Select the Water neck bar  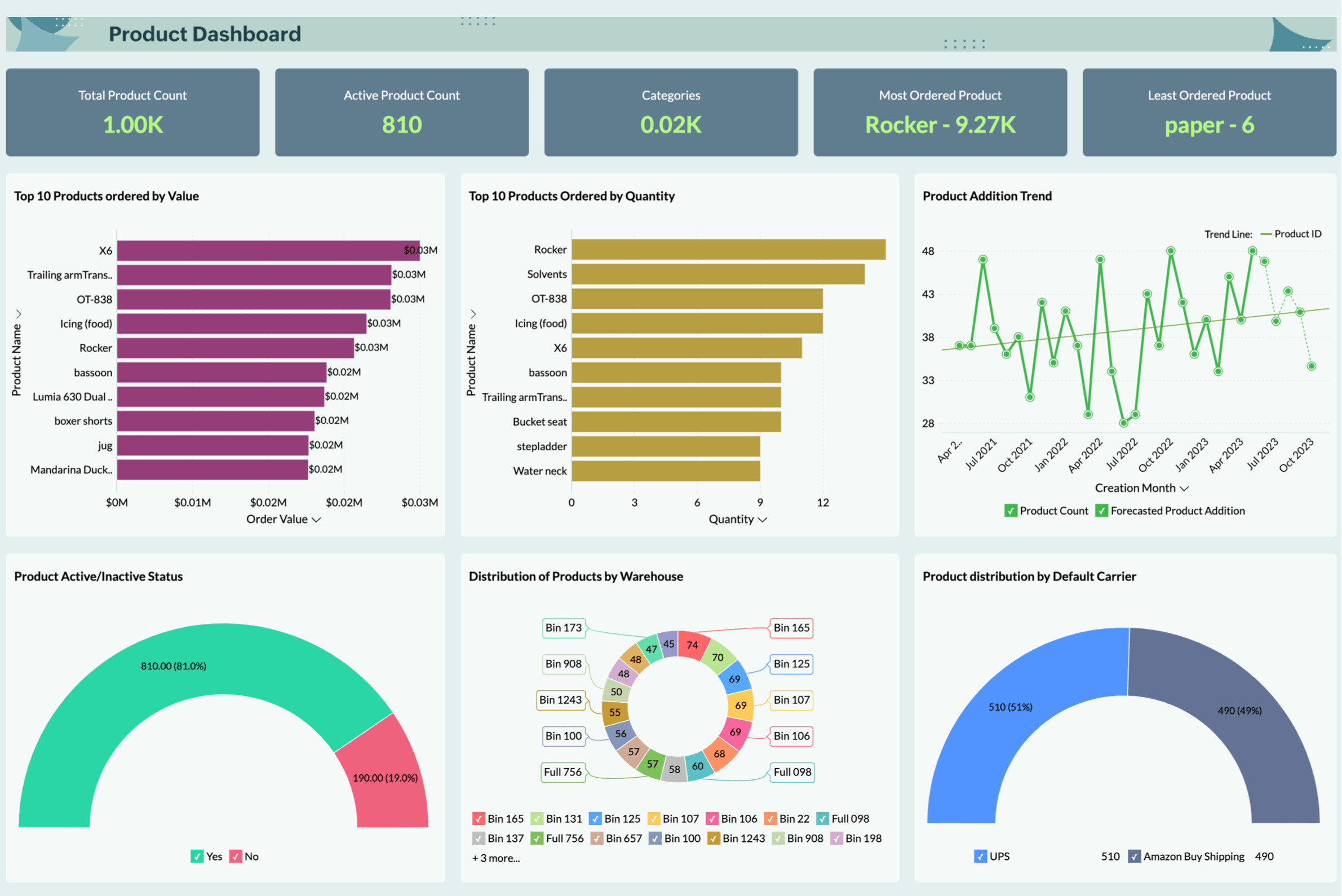(x=666, y=471)
